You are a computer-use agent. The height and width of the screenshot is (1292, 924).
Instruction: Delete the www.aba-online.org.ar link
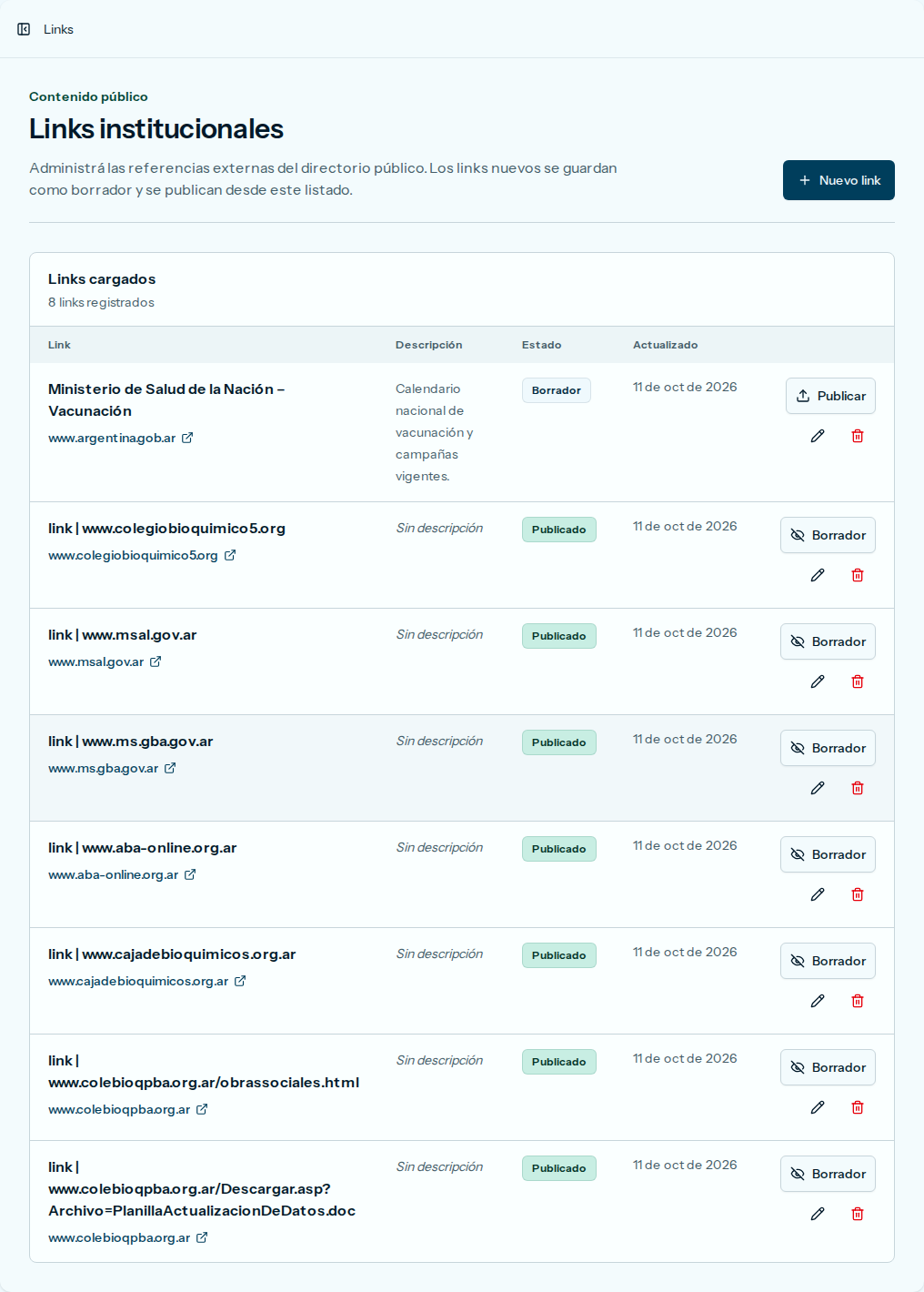point(858,894)
